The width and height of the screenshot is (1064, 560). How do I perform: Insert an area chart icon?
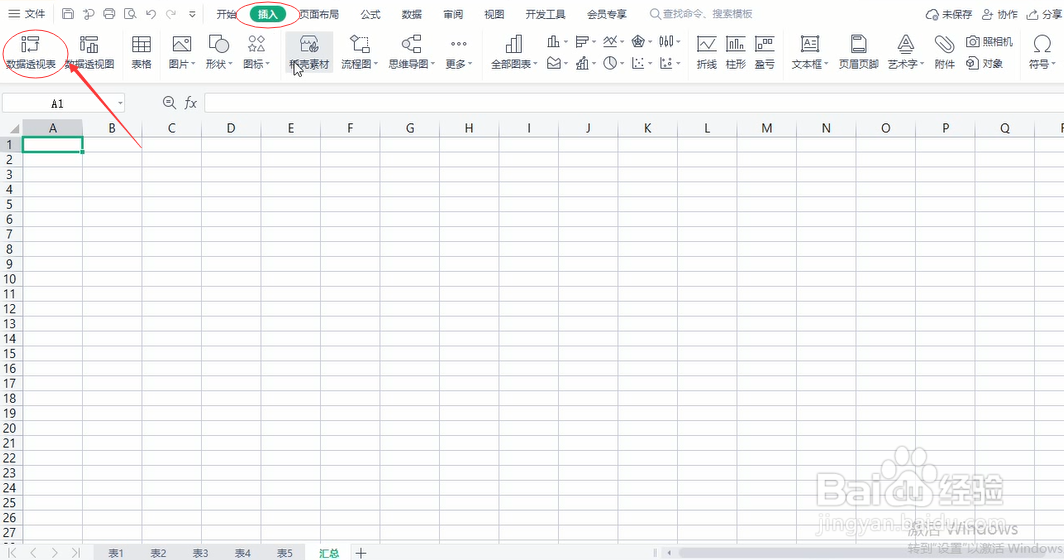(x=557, y=63)
